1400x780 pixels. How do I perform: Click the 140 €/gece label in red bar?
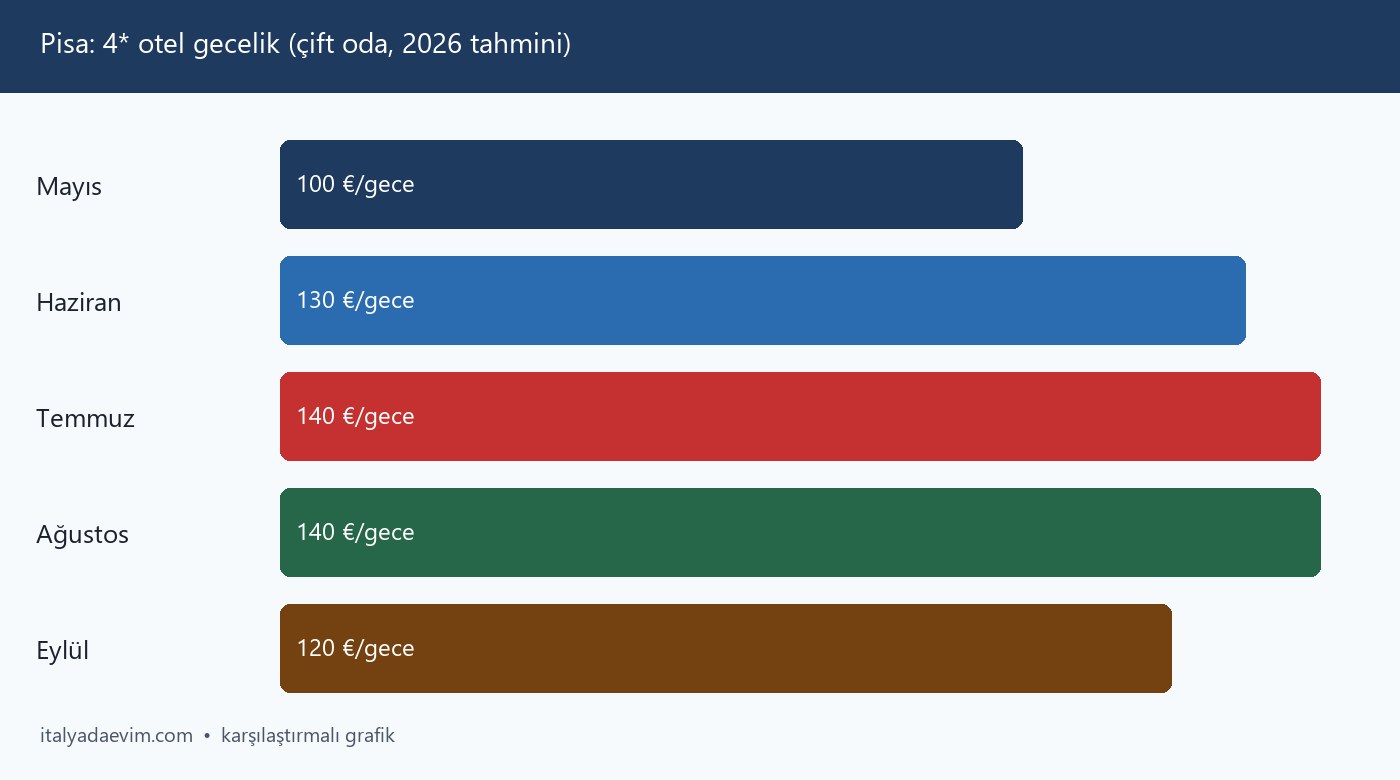tap(355, 417)
